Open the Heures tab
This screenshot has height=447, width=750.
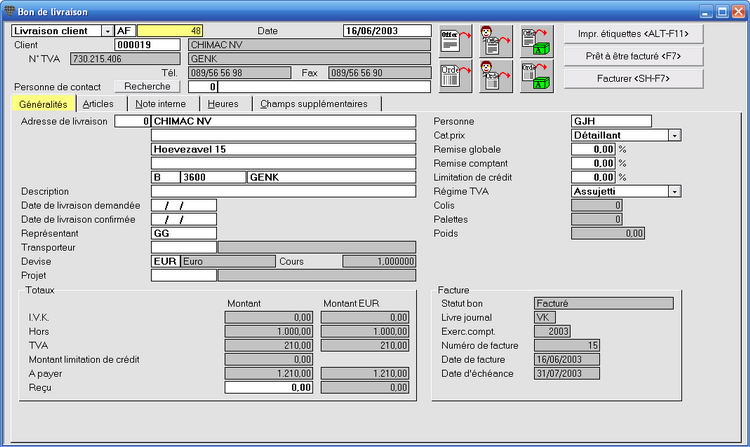point(223,104)
